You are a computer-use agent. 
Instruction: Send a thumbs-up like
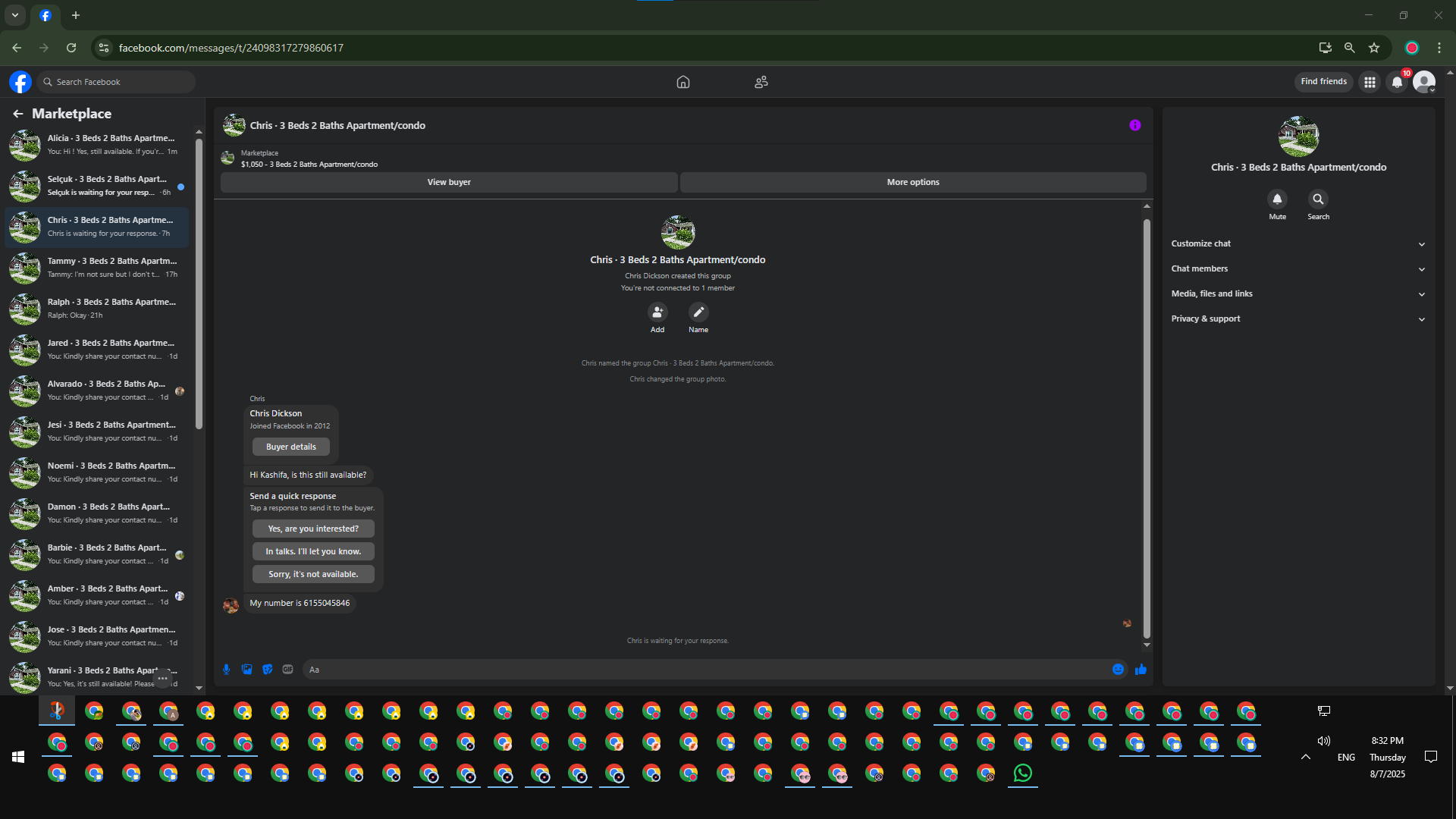pyautogui.click(x=1141, y=670)
